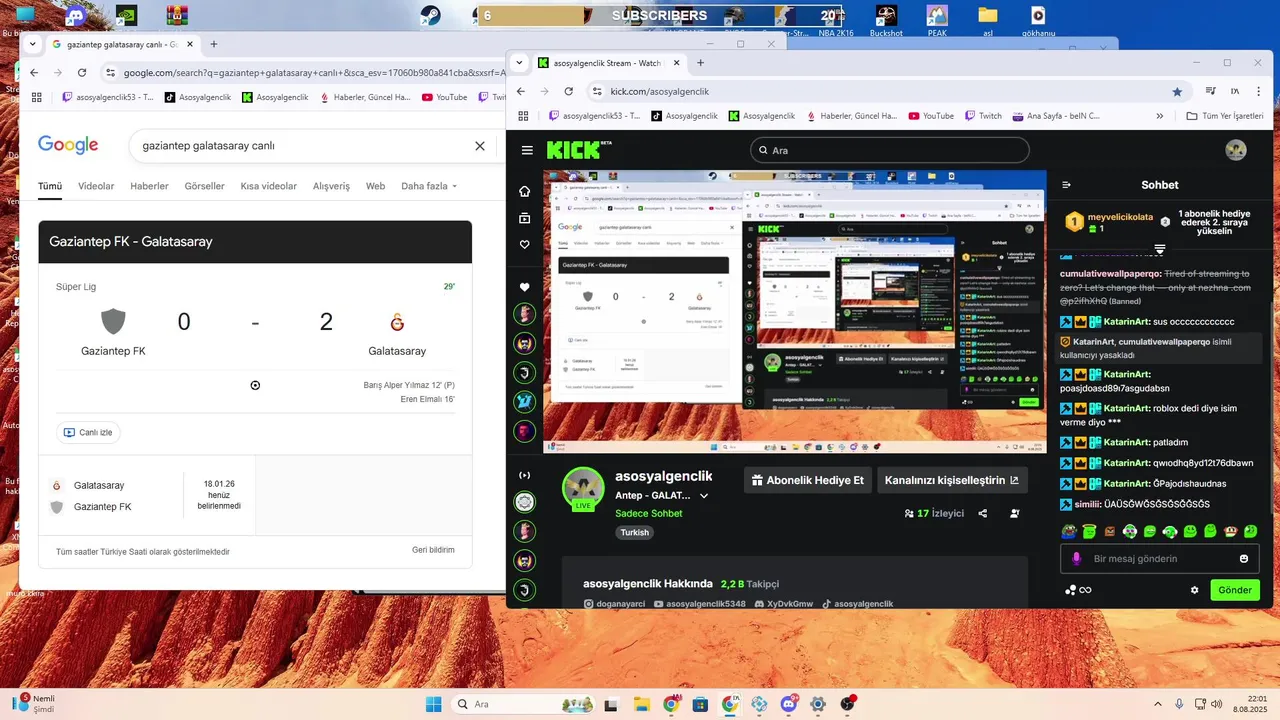Open emoji picker in chat message box

tap(1244, 559)
